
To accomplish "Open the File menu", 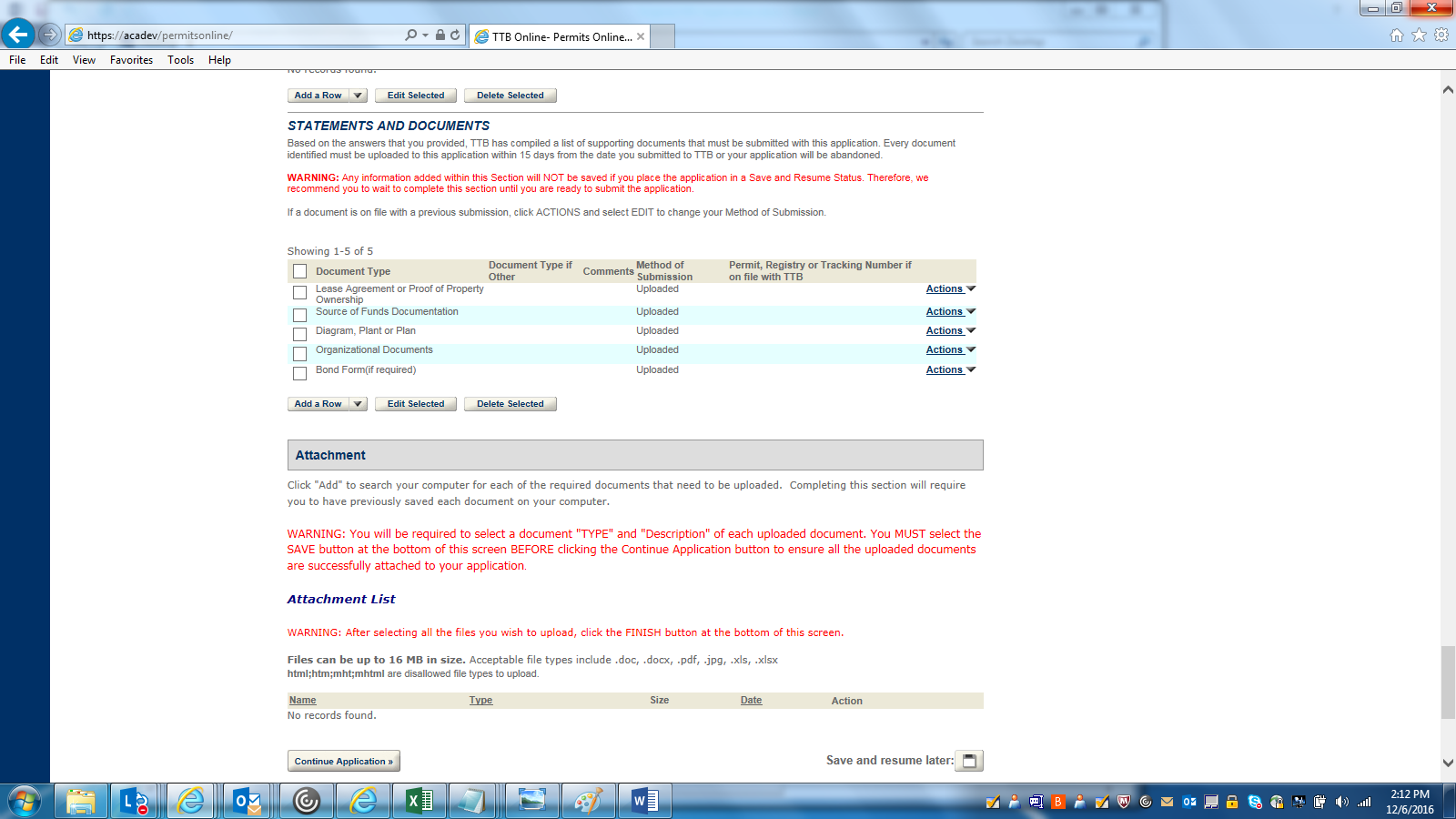I will tap(17, 60).
